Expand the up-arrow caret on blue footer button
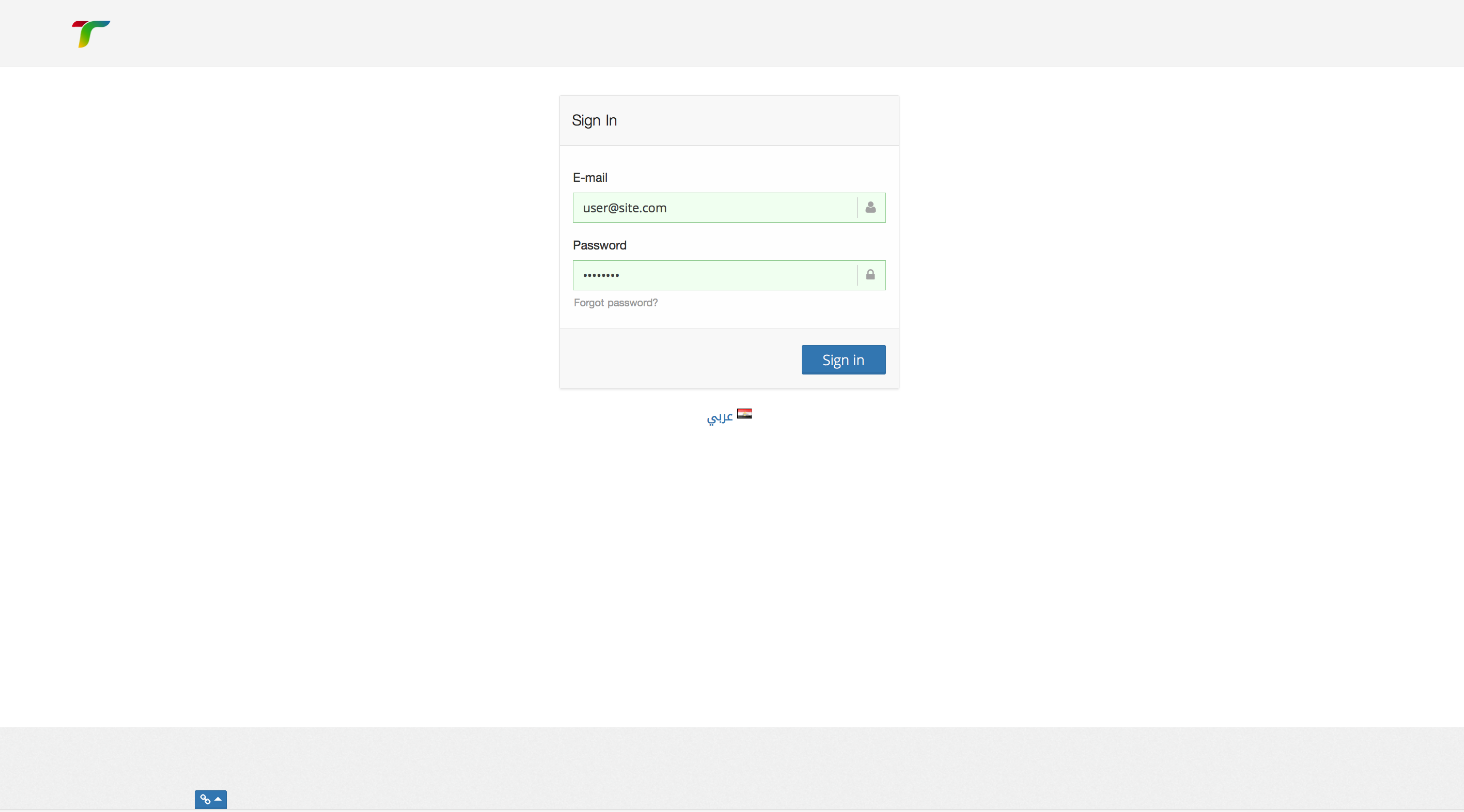Image resolution: width=1464 pixels, height=812 pixels. tap(218, 799)
